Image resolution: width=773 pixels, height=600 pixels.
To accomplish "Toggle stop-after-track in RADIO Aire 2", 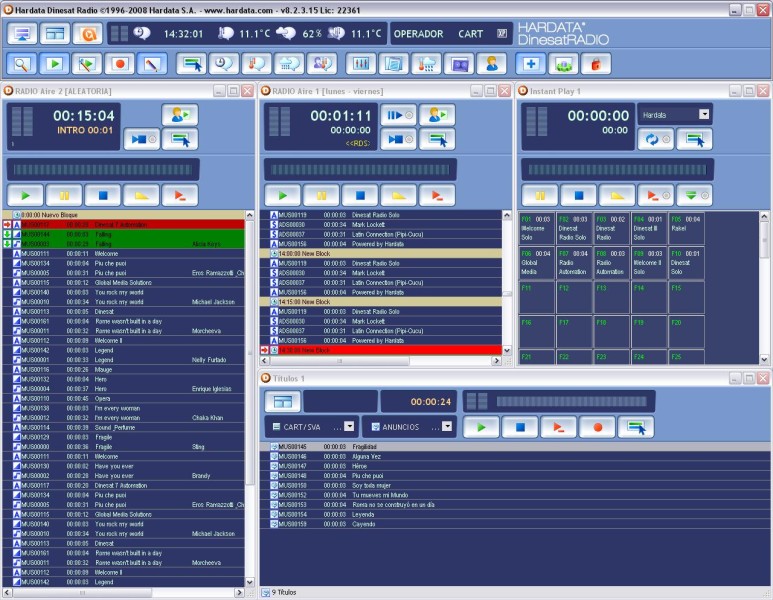I will point(142,140).
